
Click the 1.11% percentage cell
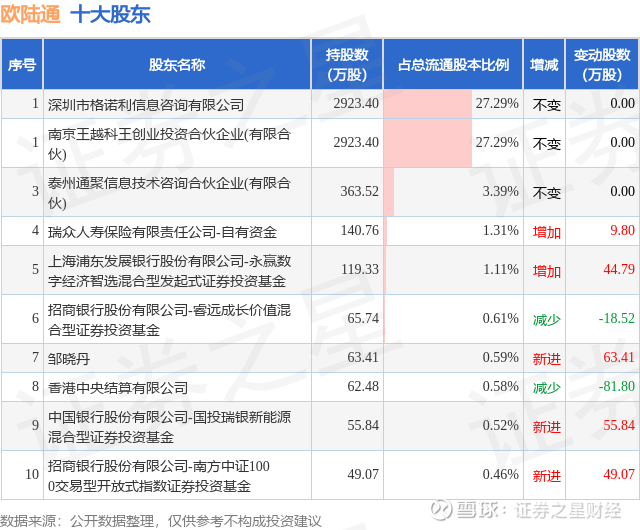500,269
